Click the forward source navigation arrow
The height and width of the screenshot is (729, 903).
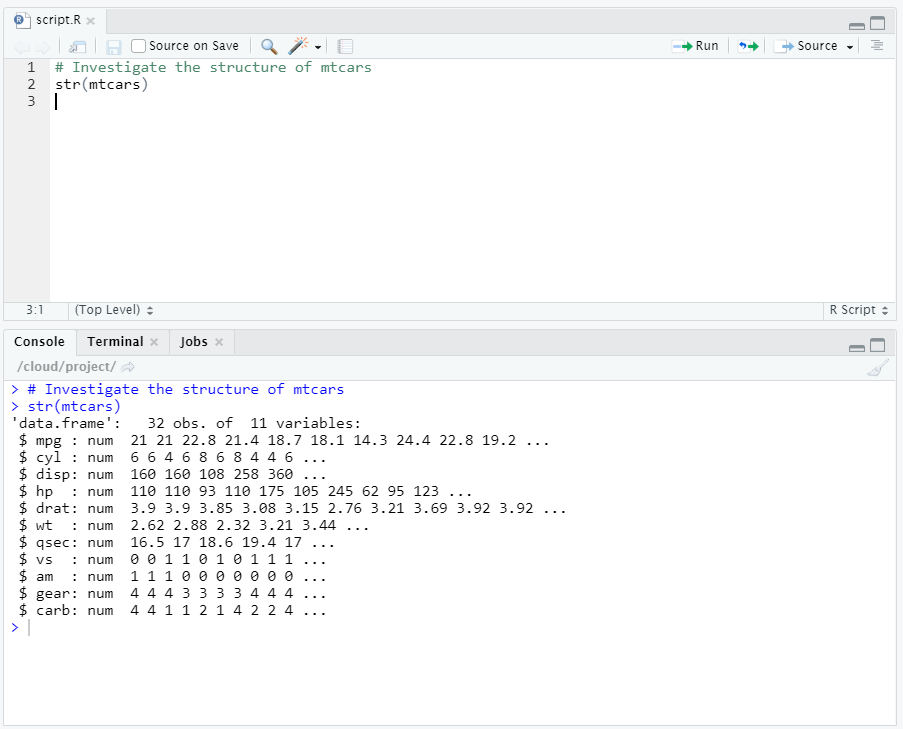(x=43, y=45)
